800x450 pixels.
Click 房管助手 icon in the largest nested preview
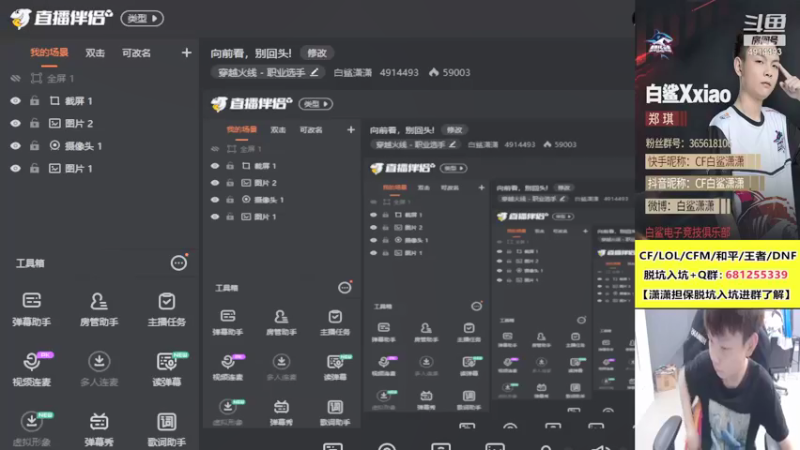point(281,316)
